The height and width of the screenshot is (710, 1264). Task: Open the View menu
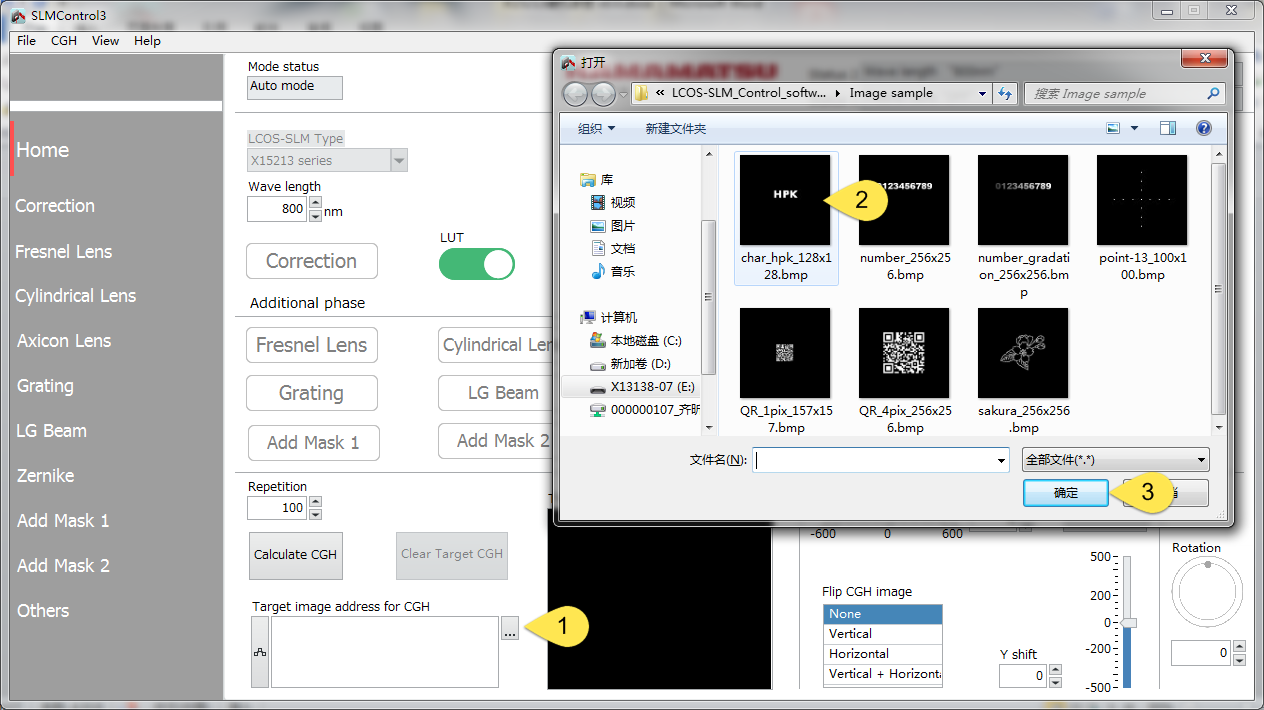click(x=105, y=41)
